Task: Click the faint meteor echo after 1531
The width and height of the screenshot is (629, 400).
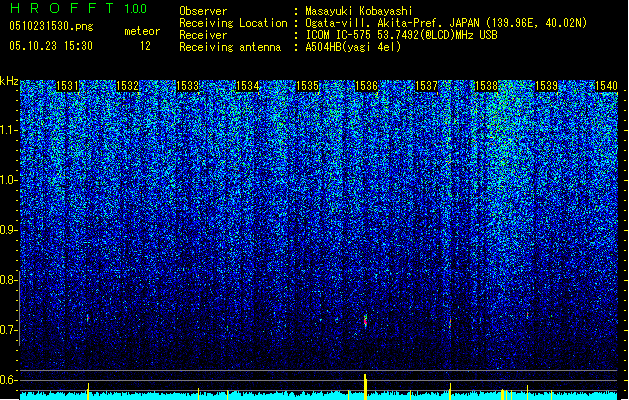Action: pyautogui.click(x=88, y=319)
